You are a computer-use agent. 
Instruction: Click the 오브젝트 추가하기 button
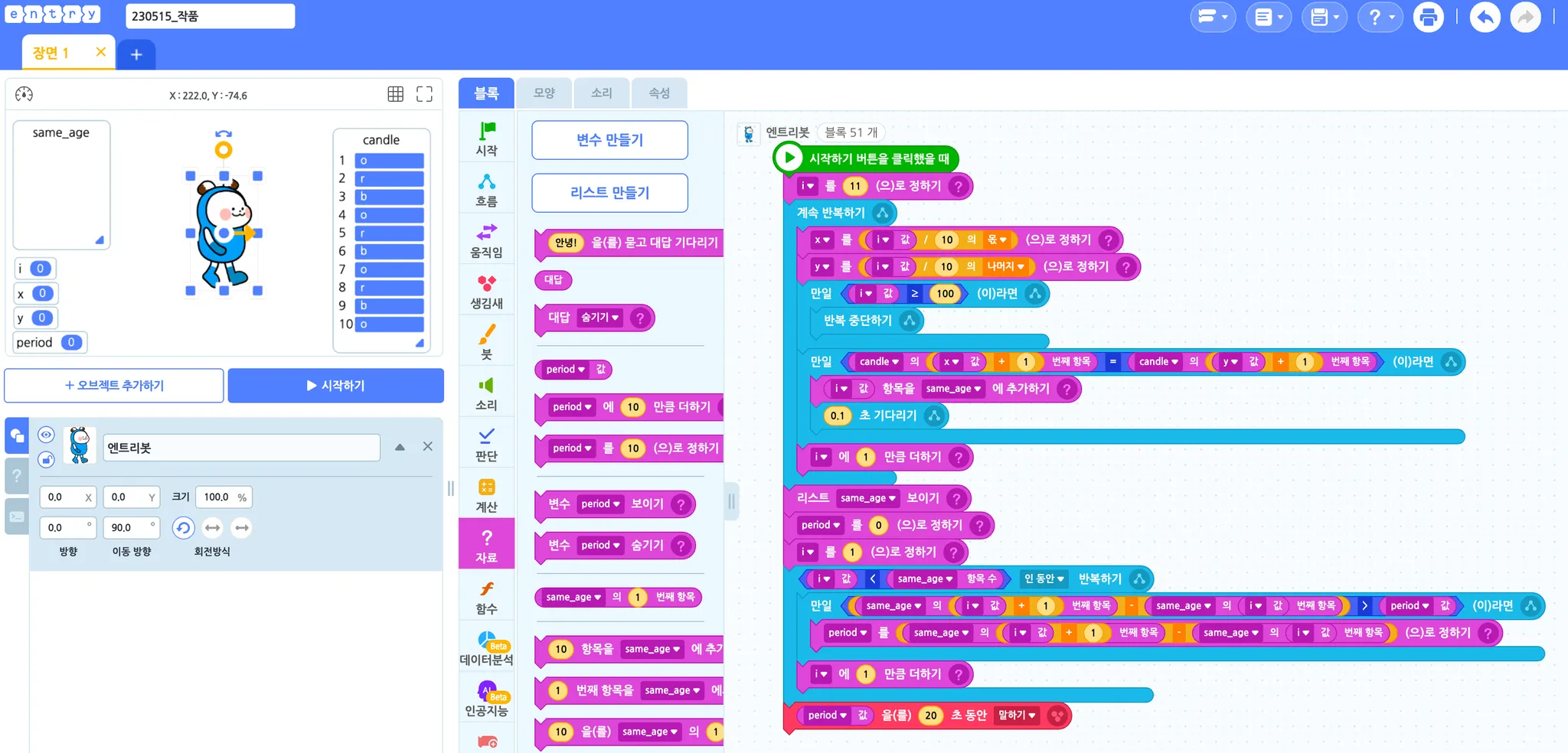(114, 386)
